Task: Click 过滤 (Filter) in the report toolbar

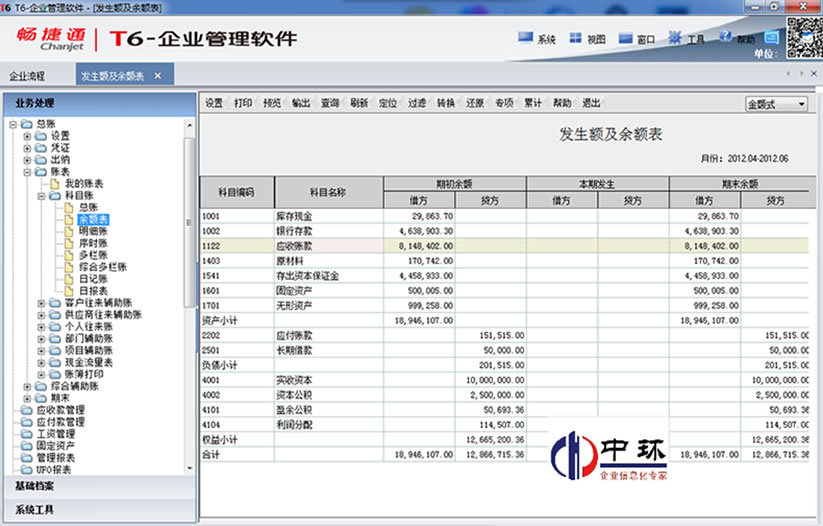Action: (417, 103)
